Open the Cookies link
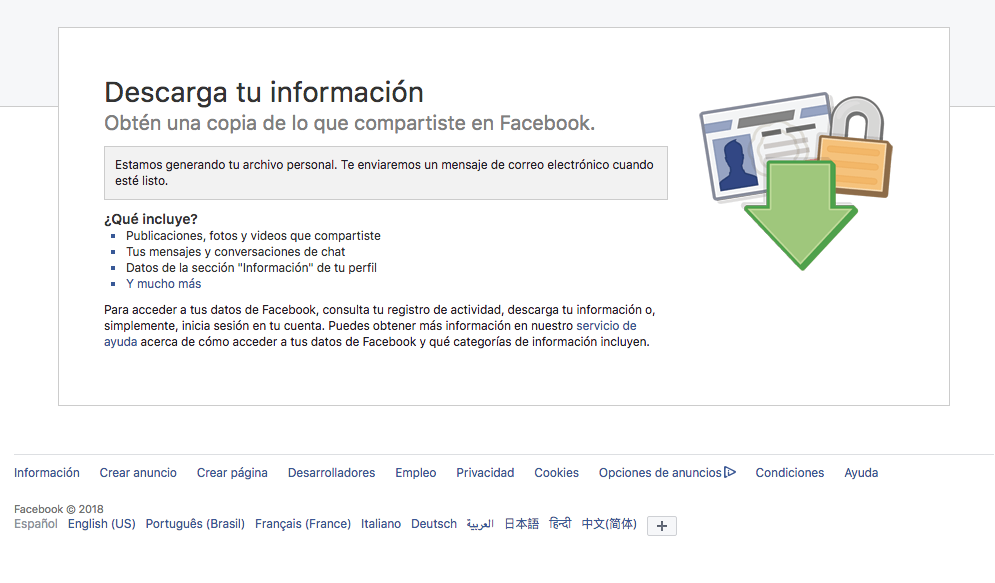The width and height of the screenshot is (995, 583). click(x=556, y=472)
